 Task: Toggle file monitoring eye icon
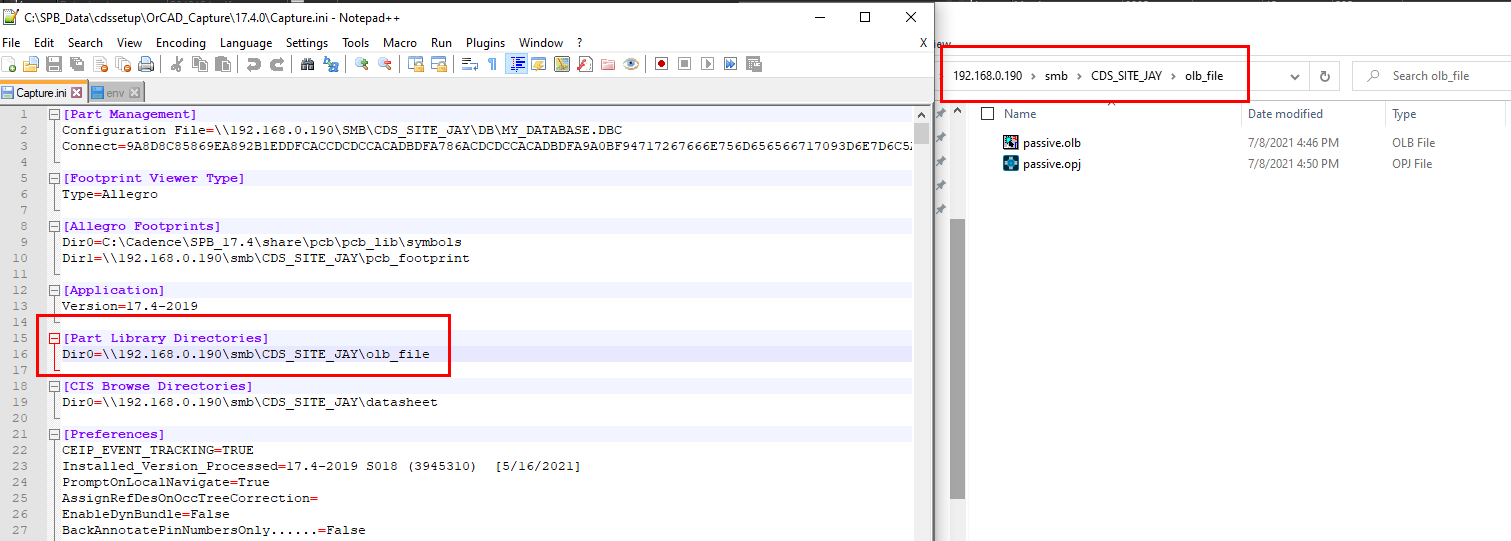pos(631,64)
